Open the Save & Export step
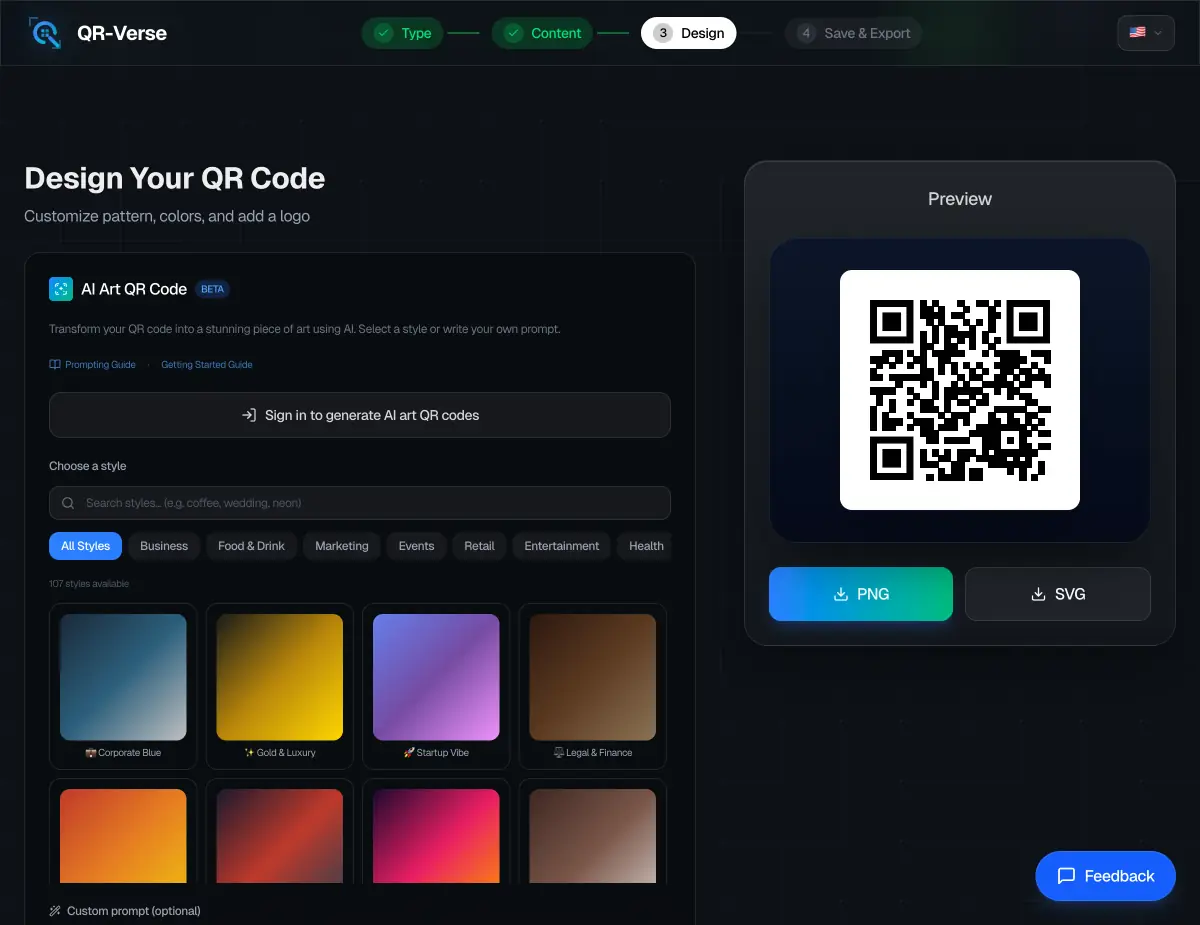 (854, 32)
